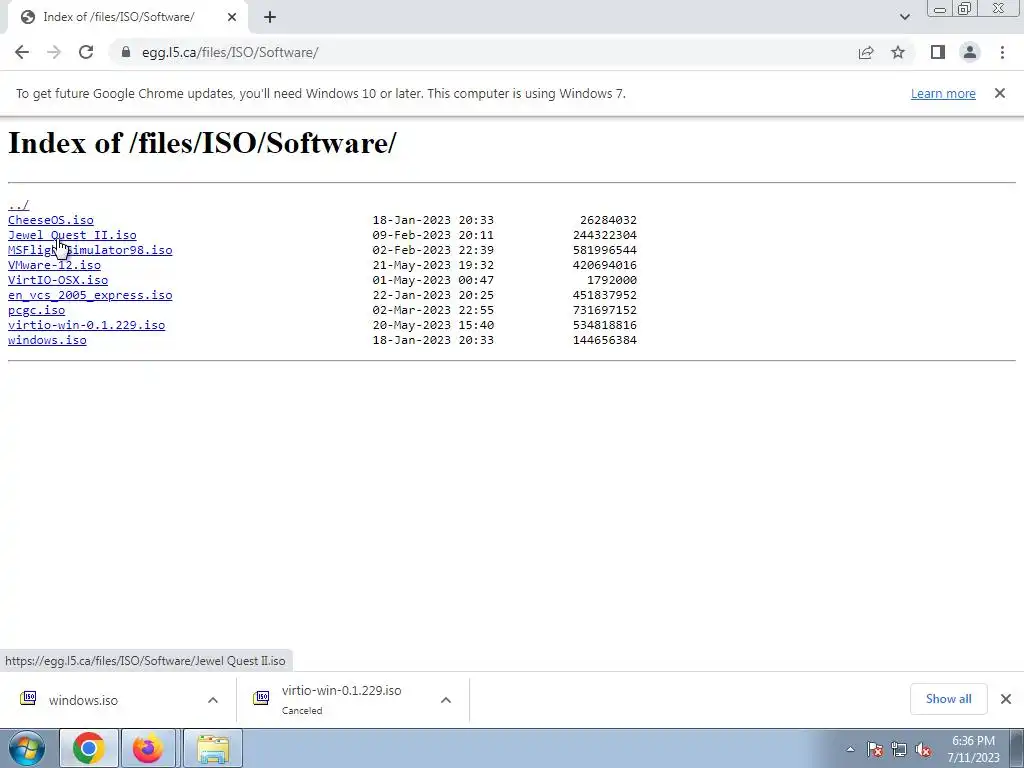The image size is (1024, 768).
Task: Select the file size 731697152
Action: (x=605, y=310)
